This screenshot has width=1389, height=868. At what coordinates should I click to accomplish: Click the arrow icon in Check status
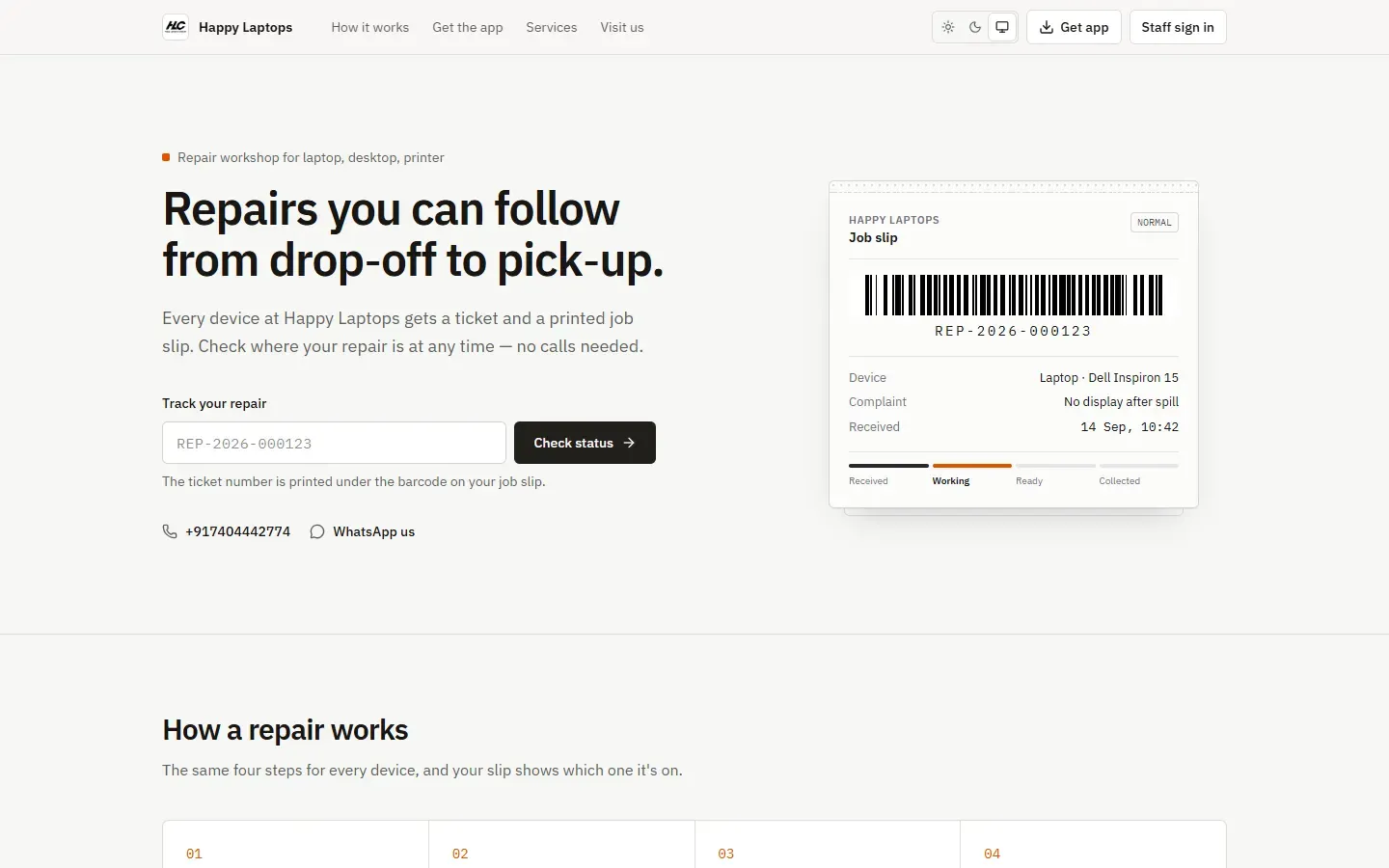tap(629, 443)
